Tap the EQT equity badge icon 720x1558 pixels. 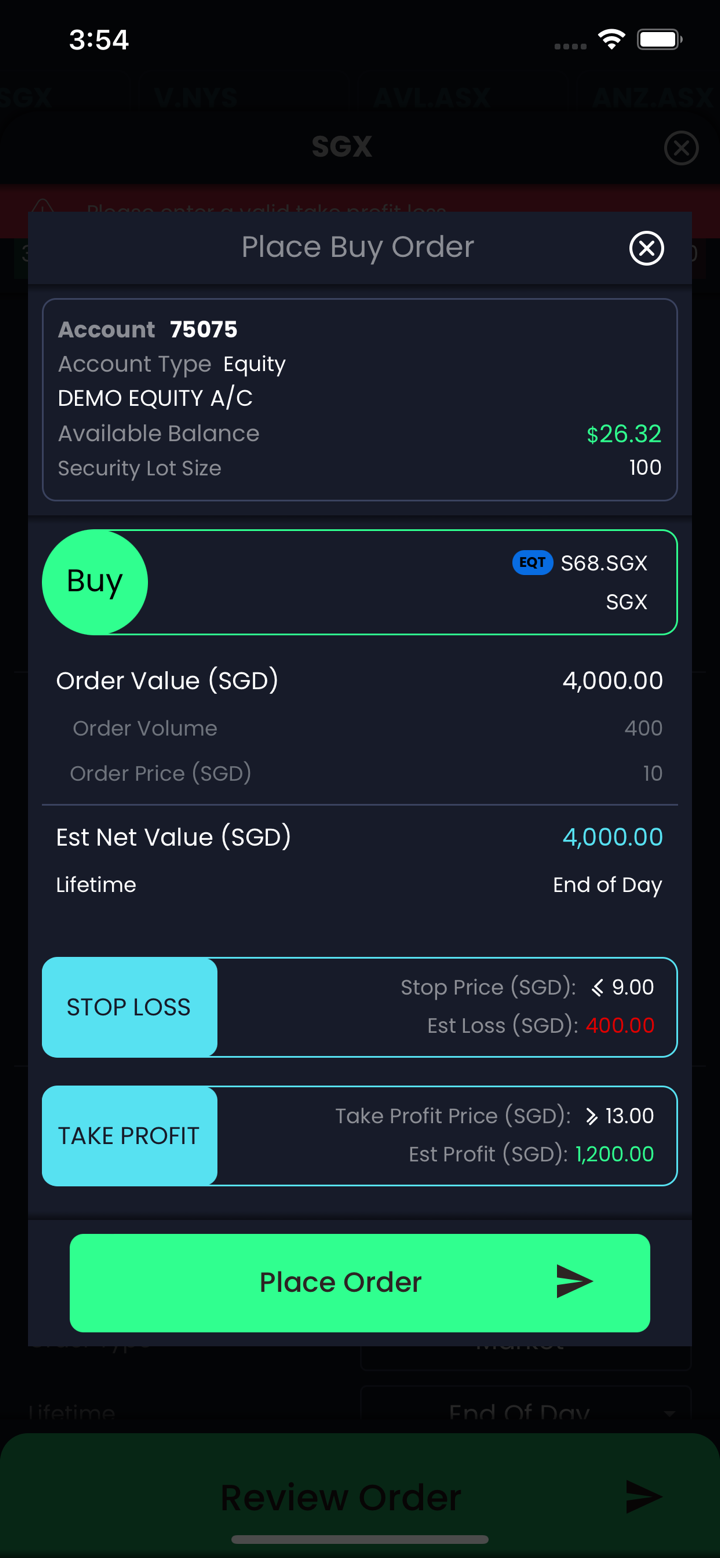pyautogui.click(x=532, y=563)
